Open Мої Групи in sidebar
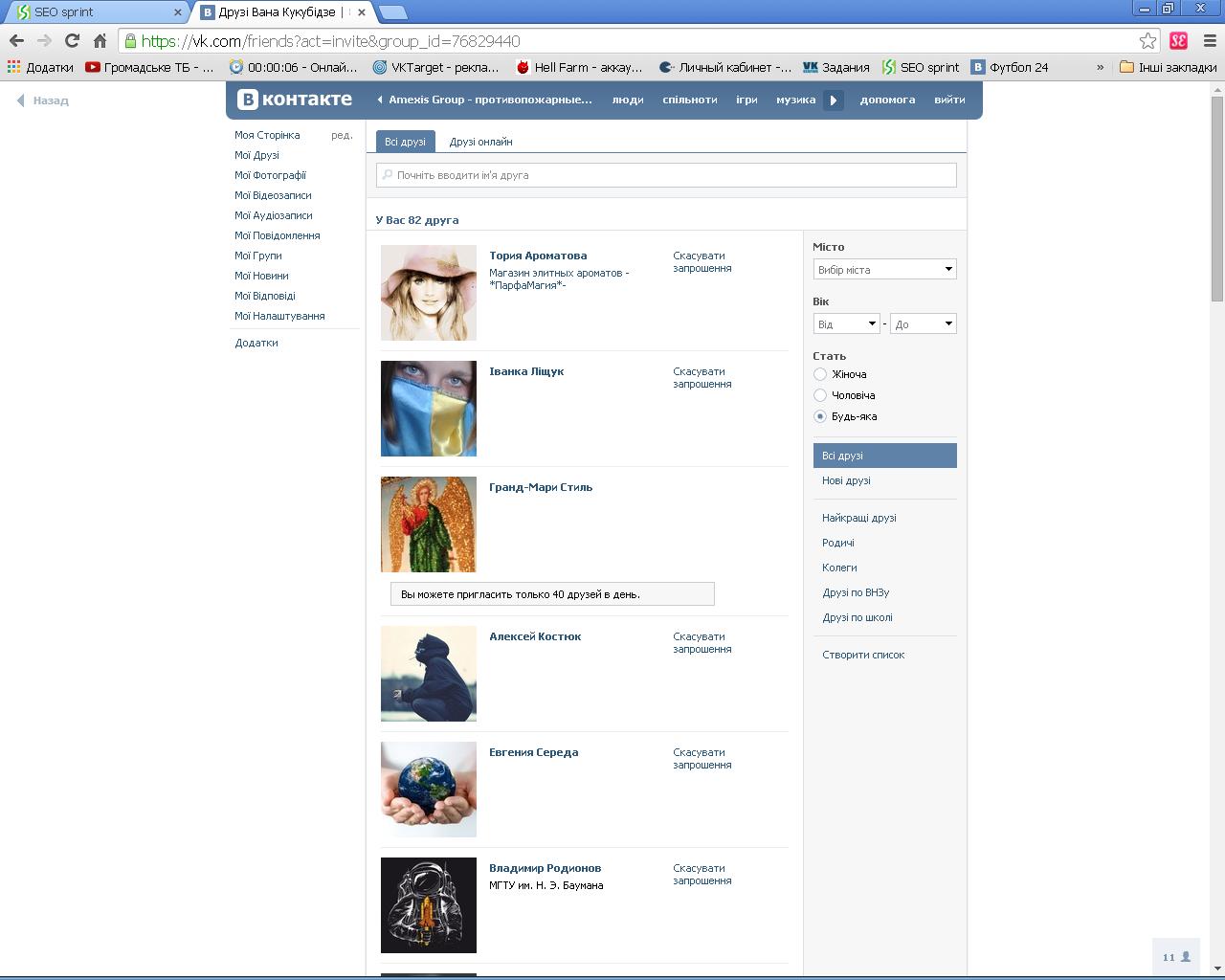Viewport: 1225px width, 980px height. point(257,256)
